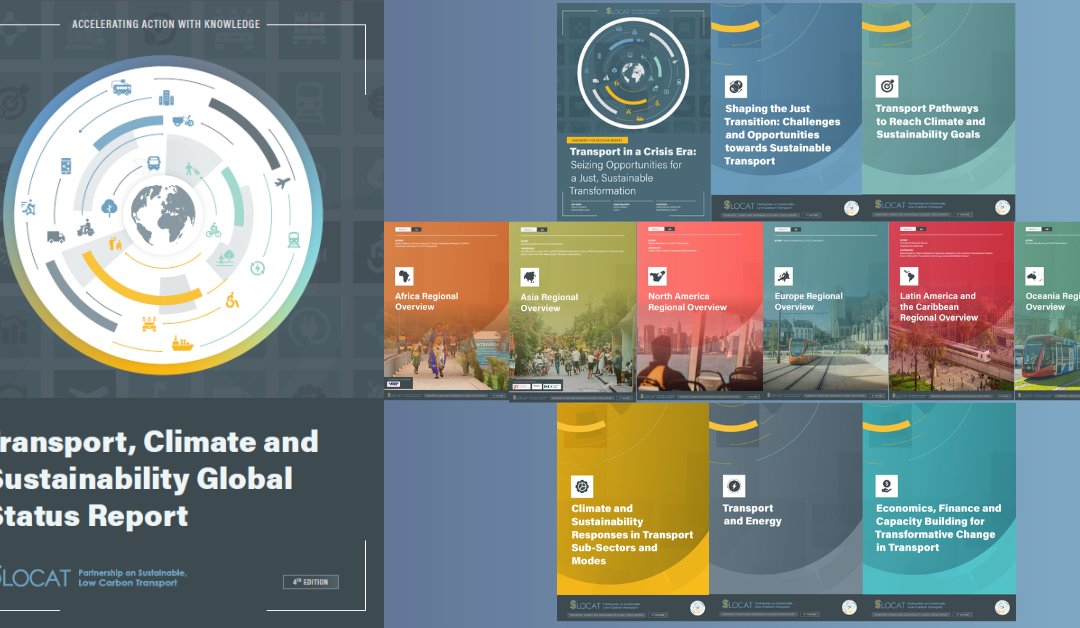Click the lightning bolt icon above Transport and Energy
1080x628 pixels.
click(734, 486)
